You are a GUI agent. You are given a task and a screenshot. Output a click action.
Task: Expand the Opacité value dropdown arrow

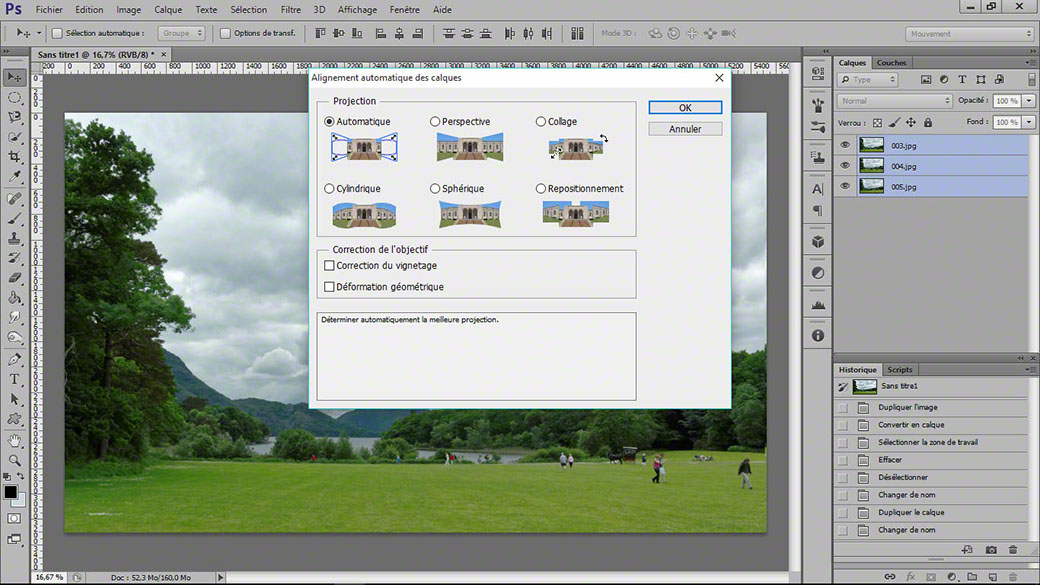[1028, 101]
